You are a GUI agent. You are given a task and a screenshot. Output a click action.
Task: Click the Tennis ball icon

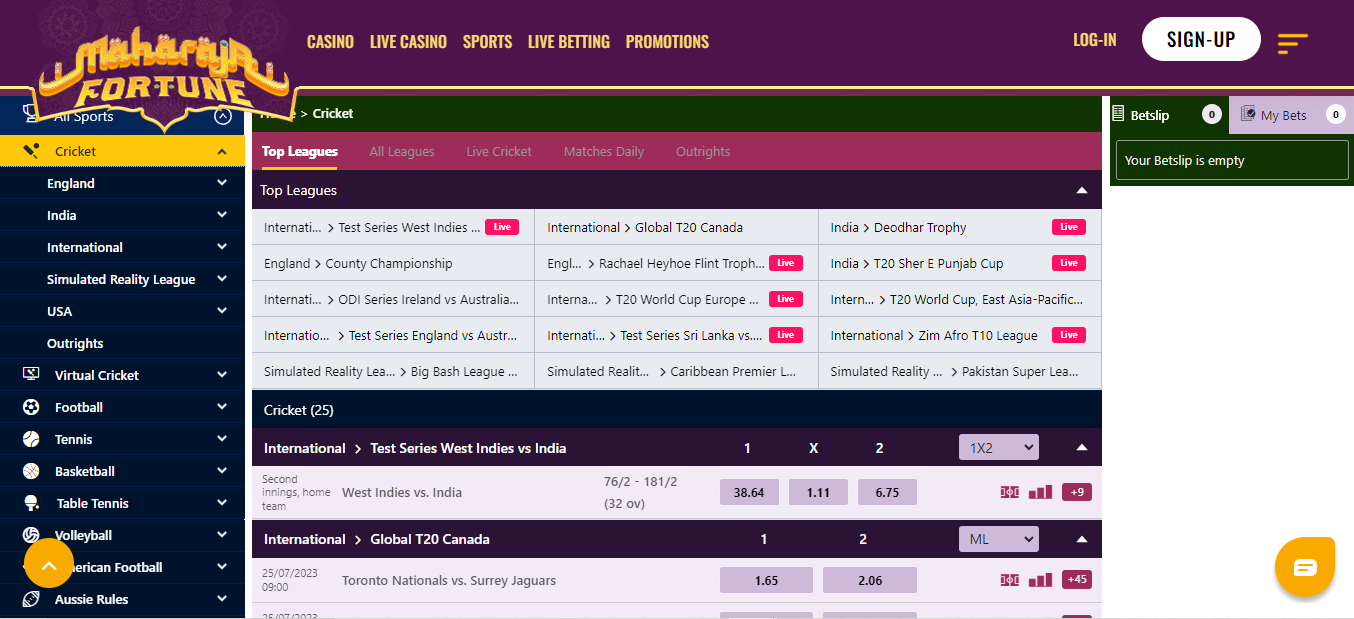pyautogui.click(x=31, y=439)
